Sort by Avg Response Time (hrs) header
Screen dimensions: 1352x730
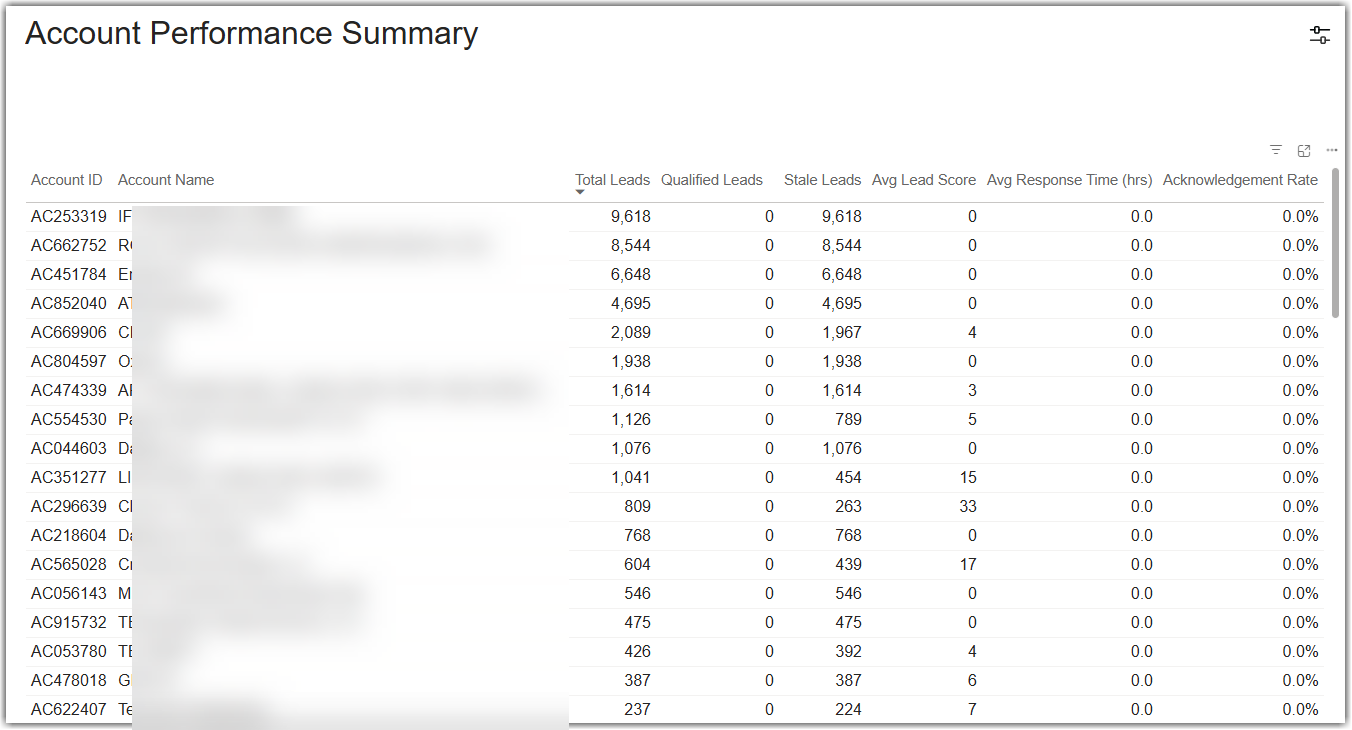pos(1069,180)
